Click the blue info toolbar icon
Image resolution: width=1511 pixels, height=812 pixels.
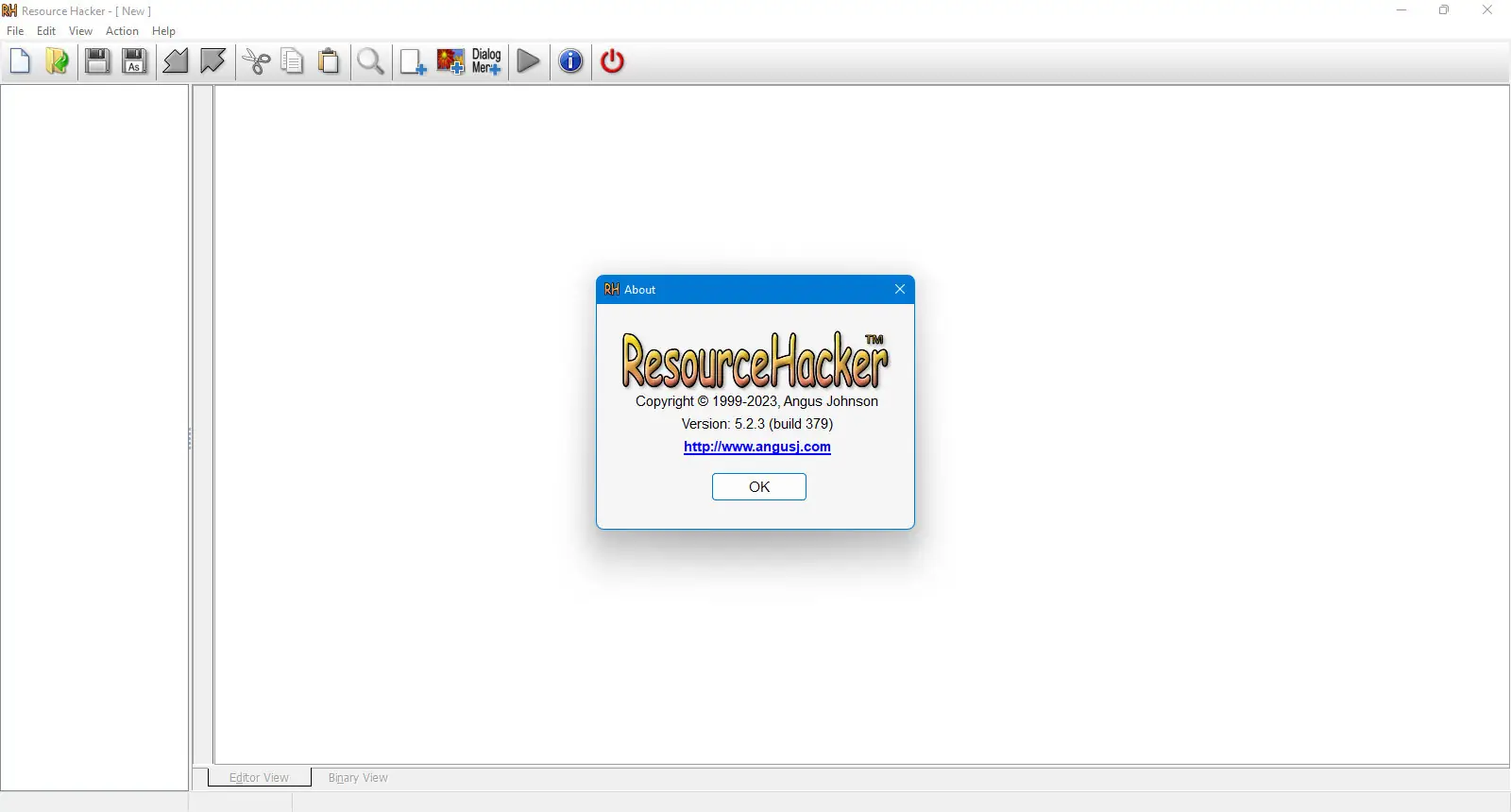coord(570,61)
